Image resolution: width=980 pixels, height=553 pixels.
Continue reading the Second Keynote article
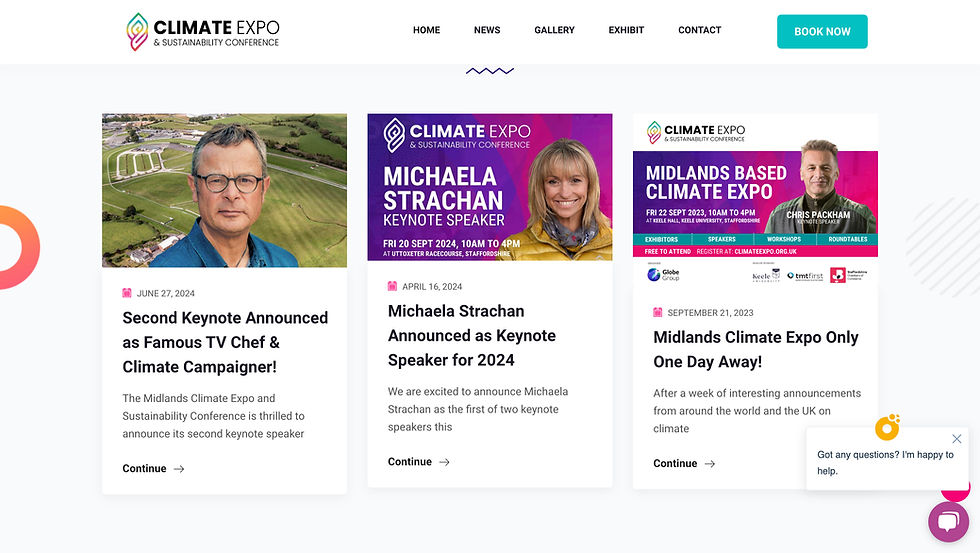144,469
